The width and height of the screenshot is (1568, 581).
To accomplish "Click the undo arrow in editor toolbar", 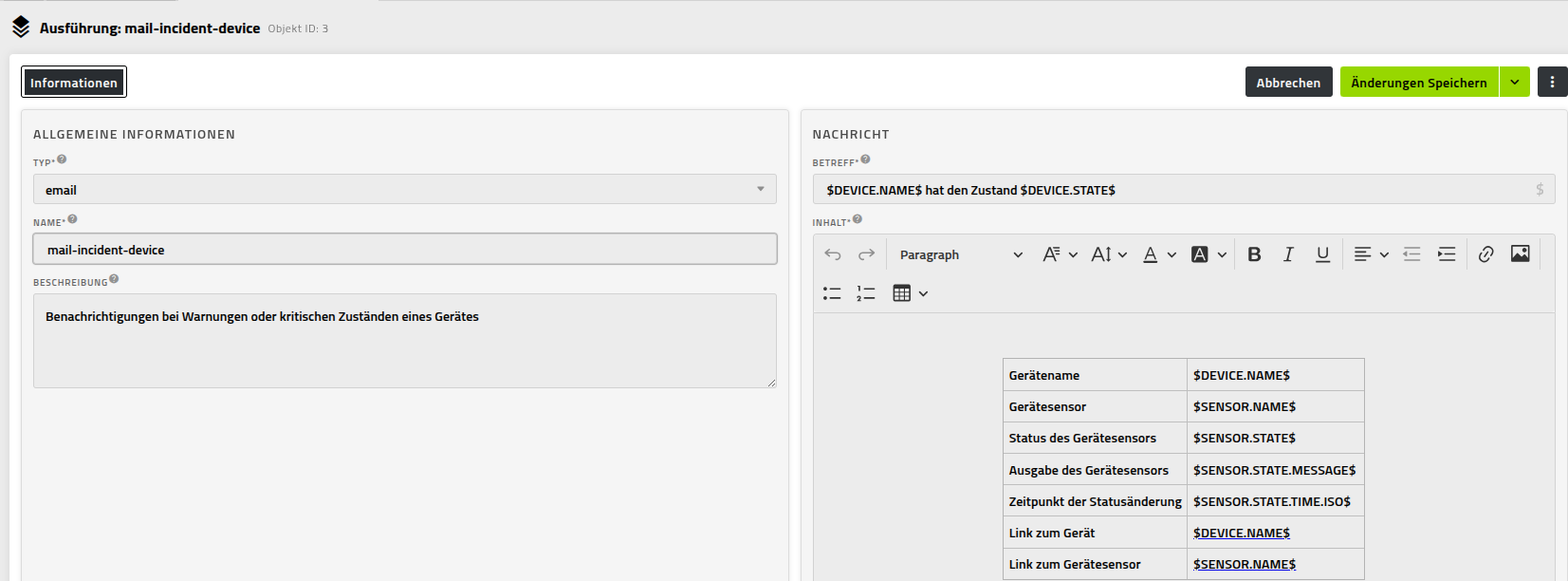I will [833, 254].
